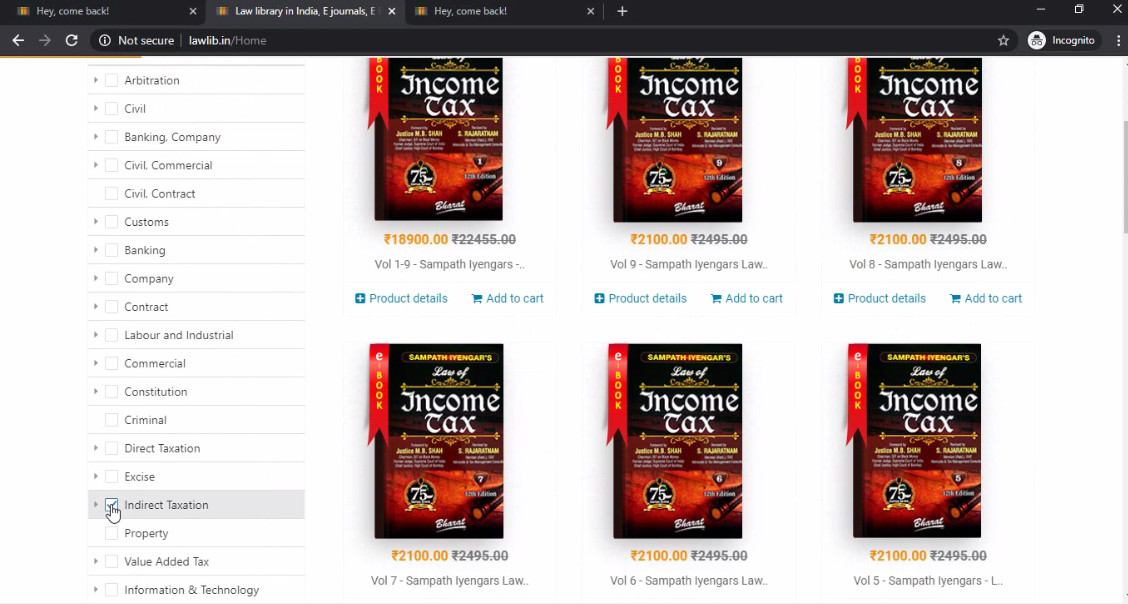Expand the Arbitration tree node
This screenshot has height=604, width=1128.
tap(96, 81)
